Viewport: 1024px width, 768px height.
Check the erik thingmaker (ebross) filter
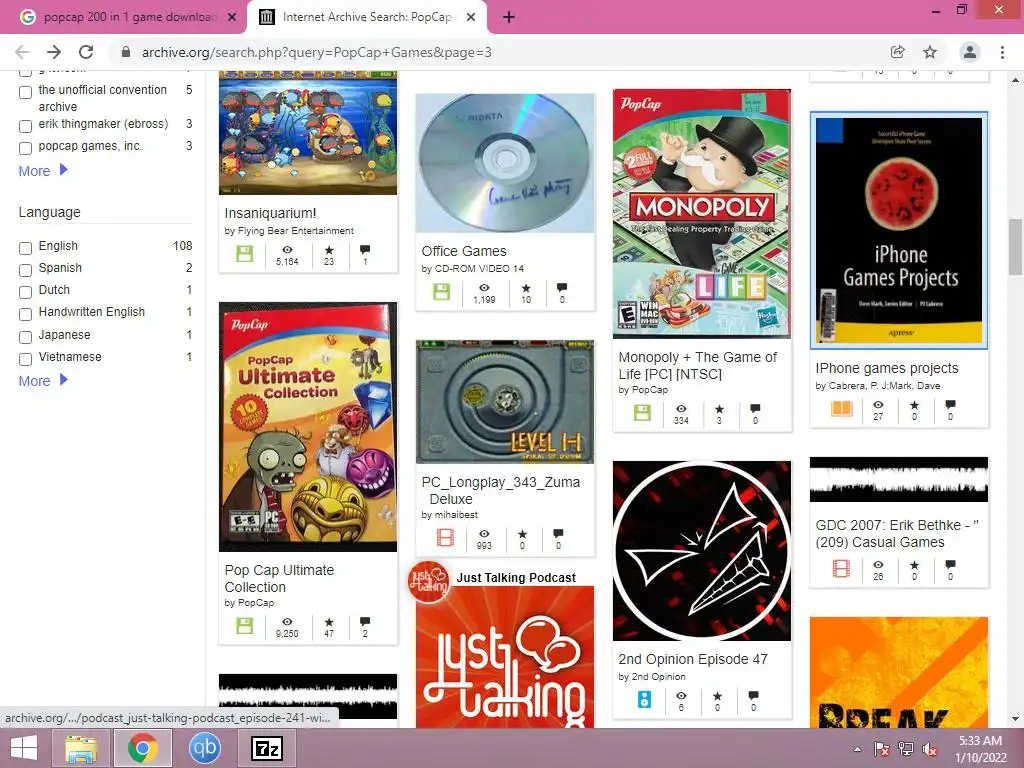pos(25,126)
